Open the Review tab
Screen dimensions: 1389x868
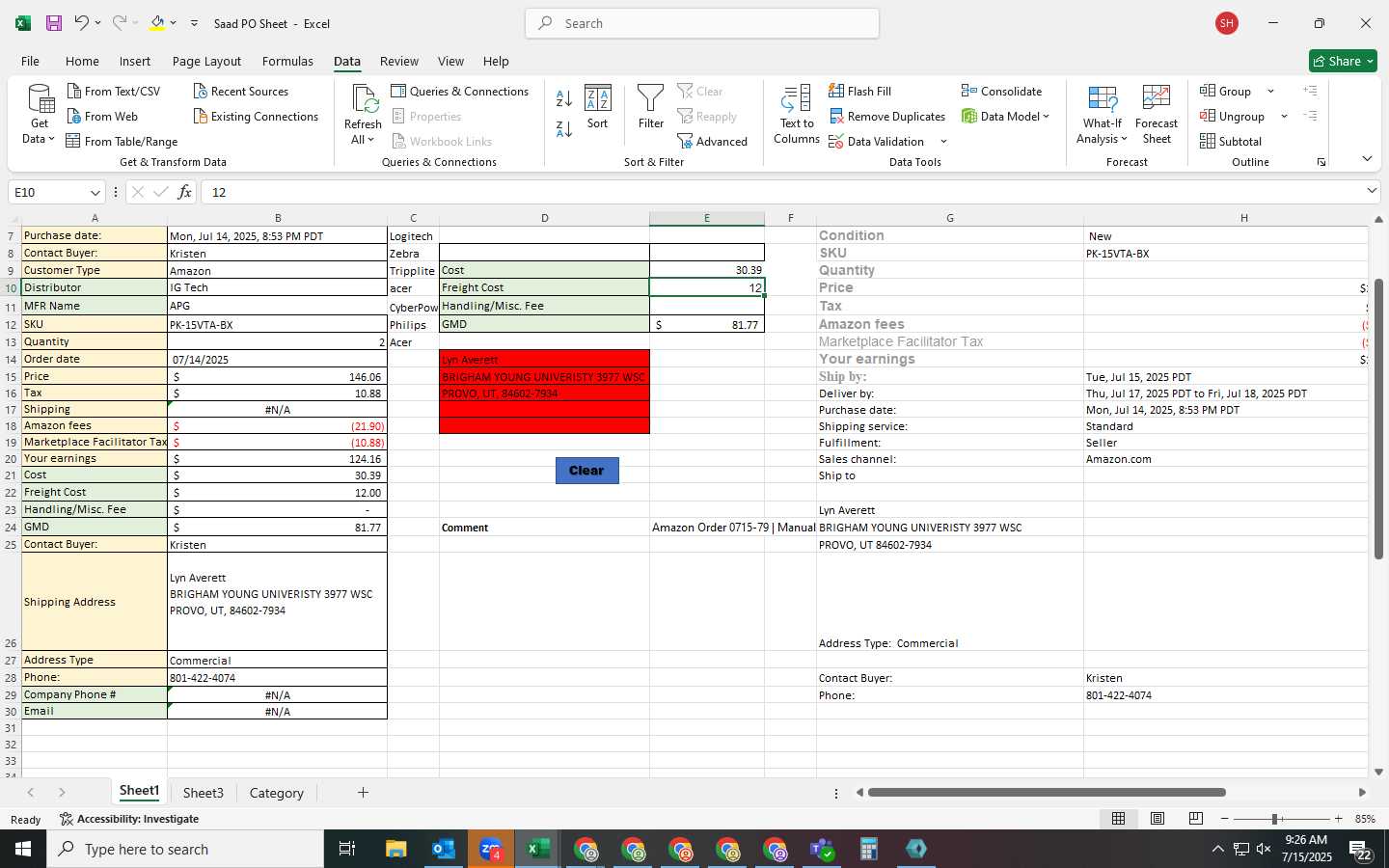399,61
